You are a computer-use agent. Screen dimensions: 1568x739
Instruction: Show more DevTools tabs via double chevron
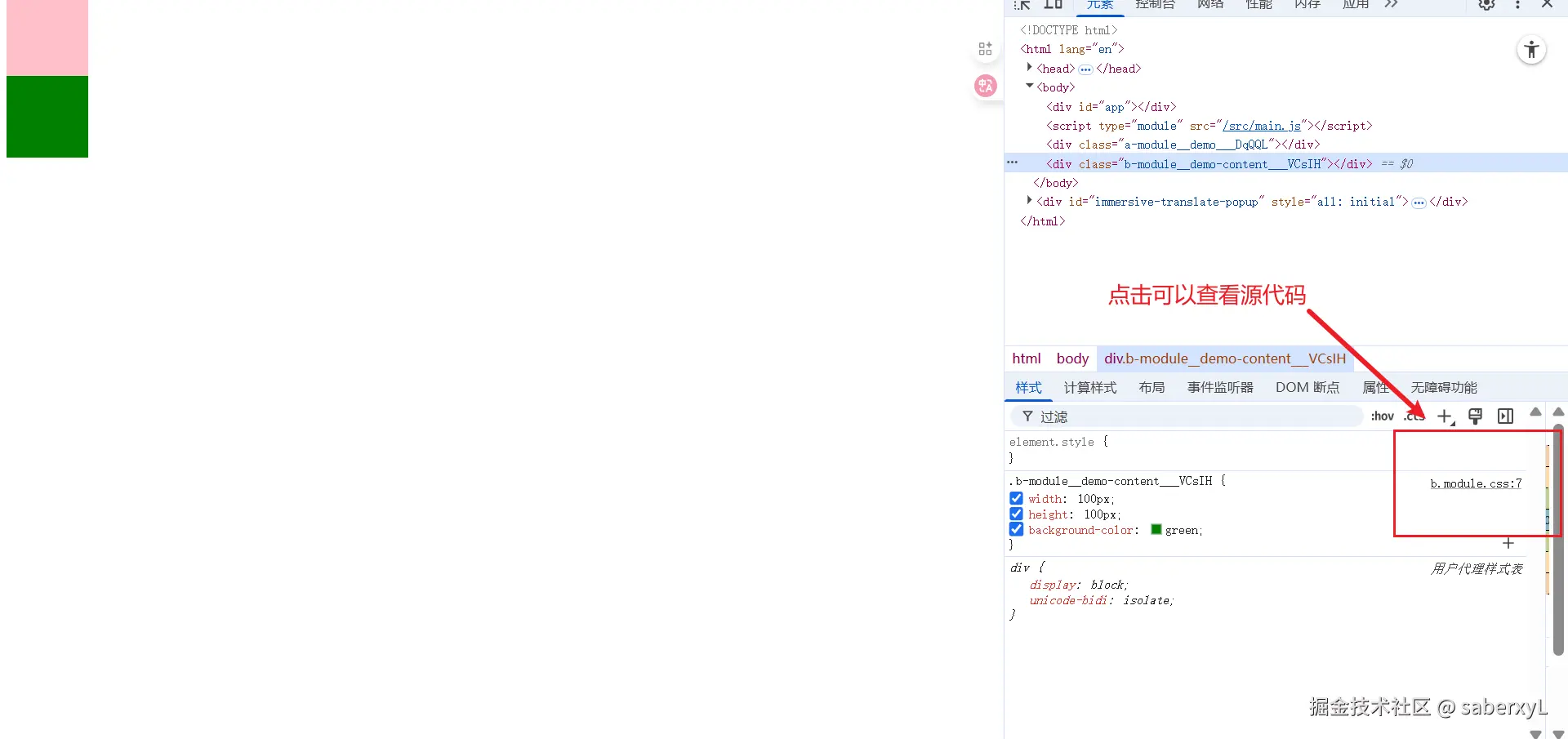(1391, 5)
